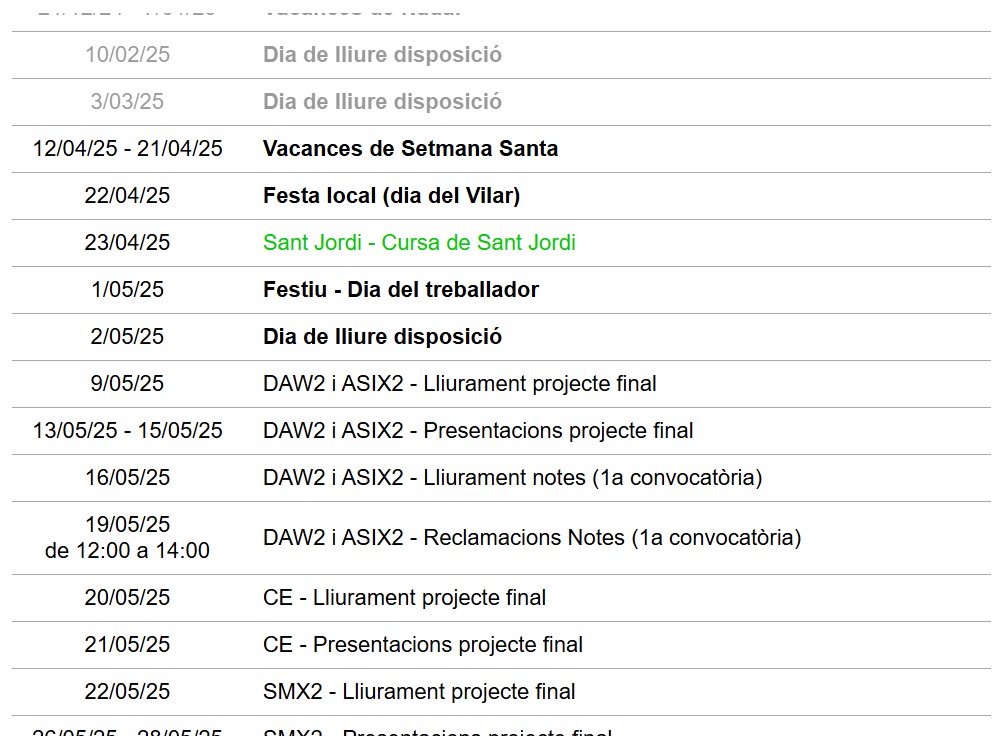Click the 13/05/25 - 15/05/25 date range
The image size is (1002, 741).
[x=127, y=431]
